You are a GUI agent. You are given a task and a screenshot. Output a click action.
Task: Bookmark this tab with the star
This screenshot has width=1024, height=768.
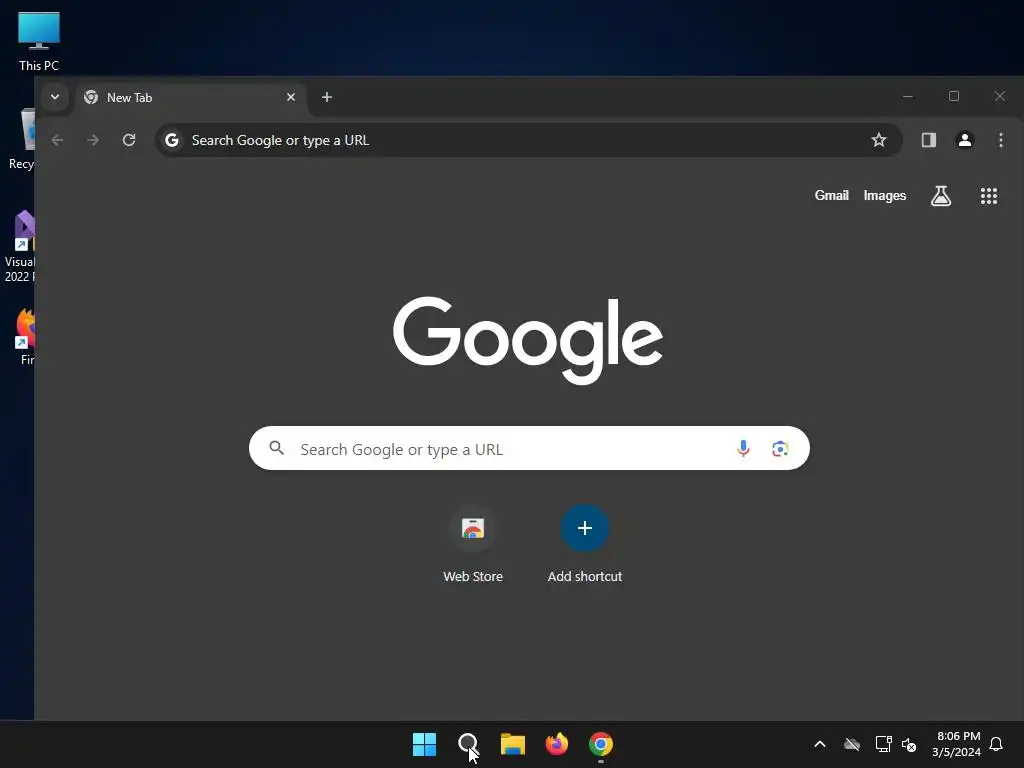click(x=879, y=140)
